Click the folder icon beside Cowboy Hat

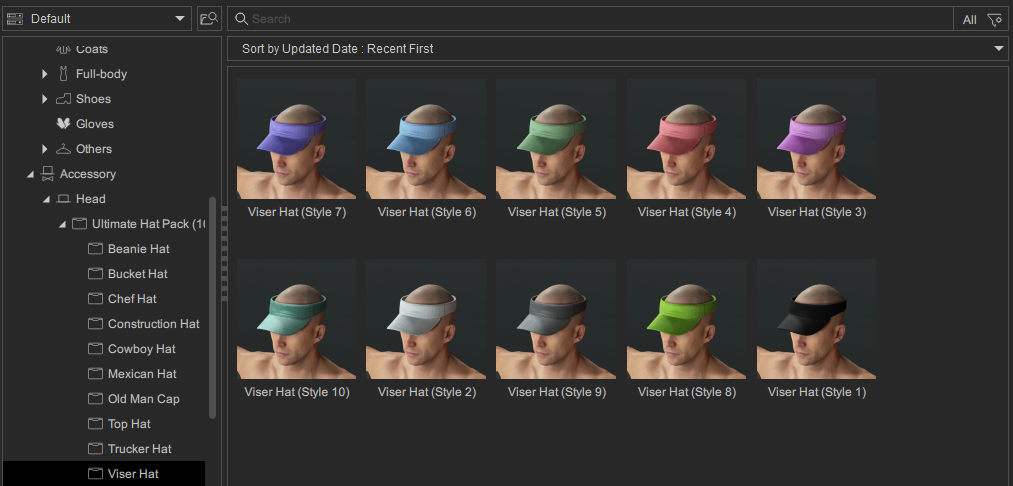tap(96, 349)
